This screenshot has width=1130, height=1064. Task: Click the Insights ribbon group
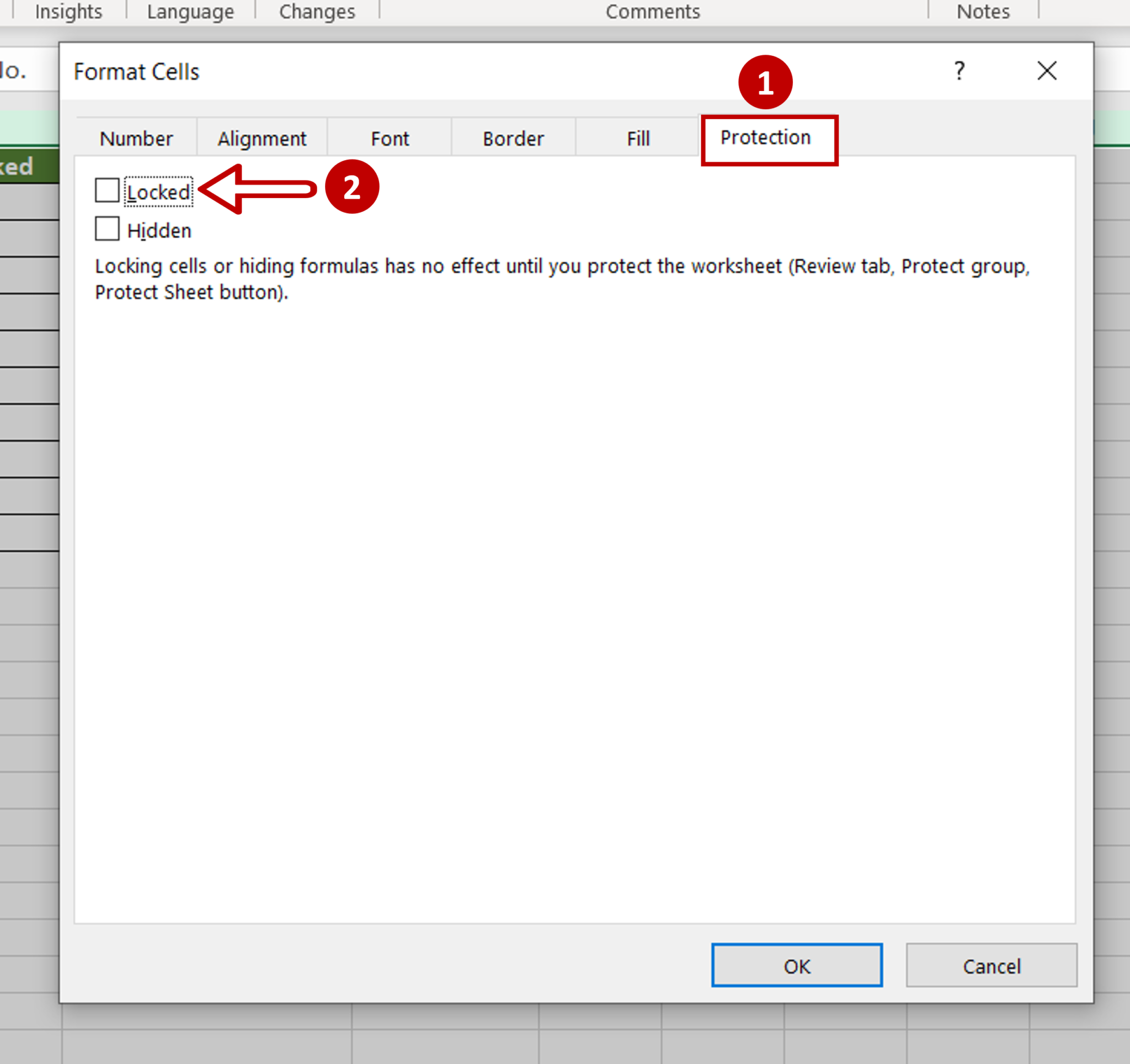click(68, 12)
